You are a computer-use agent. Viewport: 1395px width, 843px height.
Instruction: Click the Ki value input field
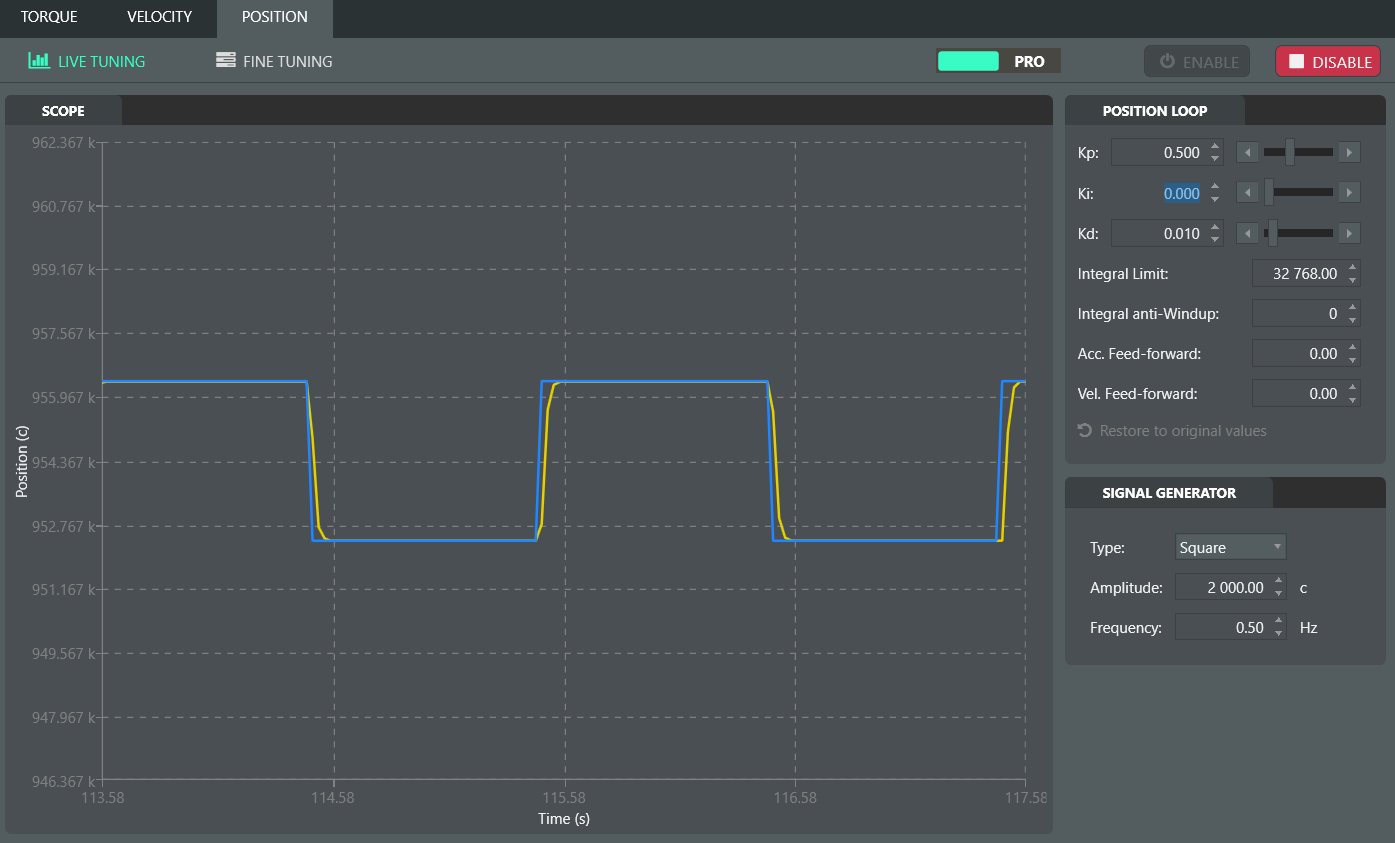1159,193
